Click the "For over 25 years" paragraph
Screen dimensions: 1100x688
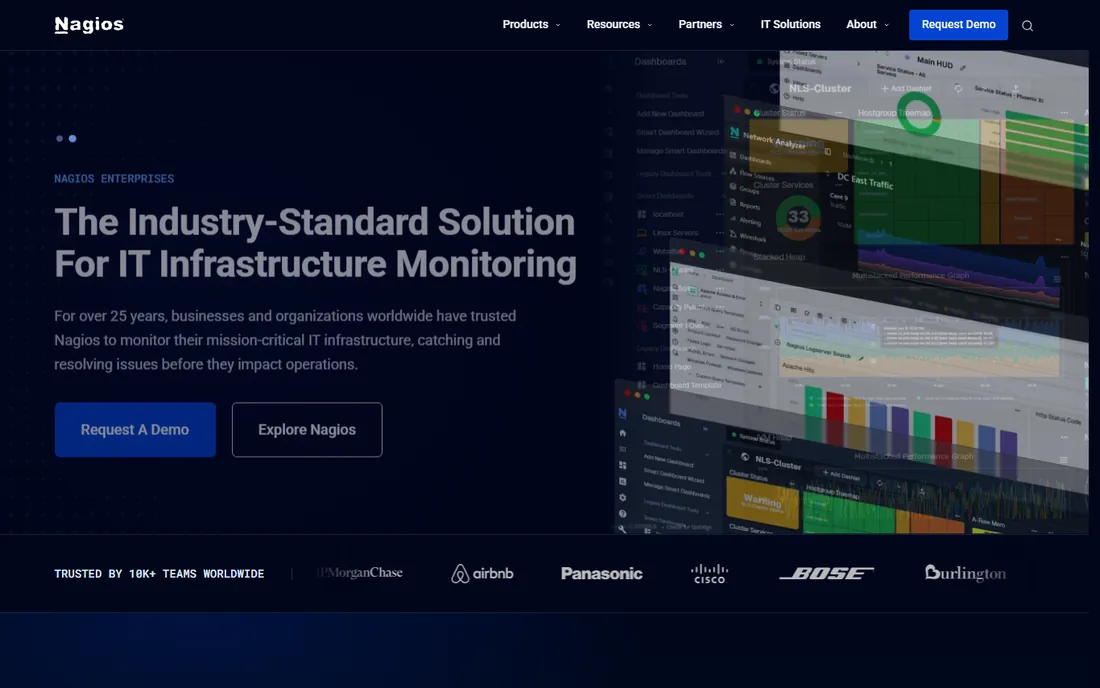pos(286,340)
